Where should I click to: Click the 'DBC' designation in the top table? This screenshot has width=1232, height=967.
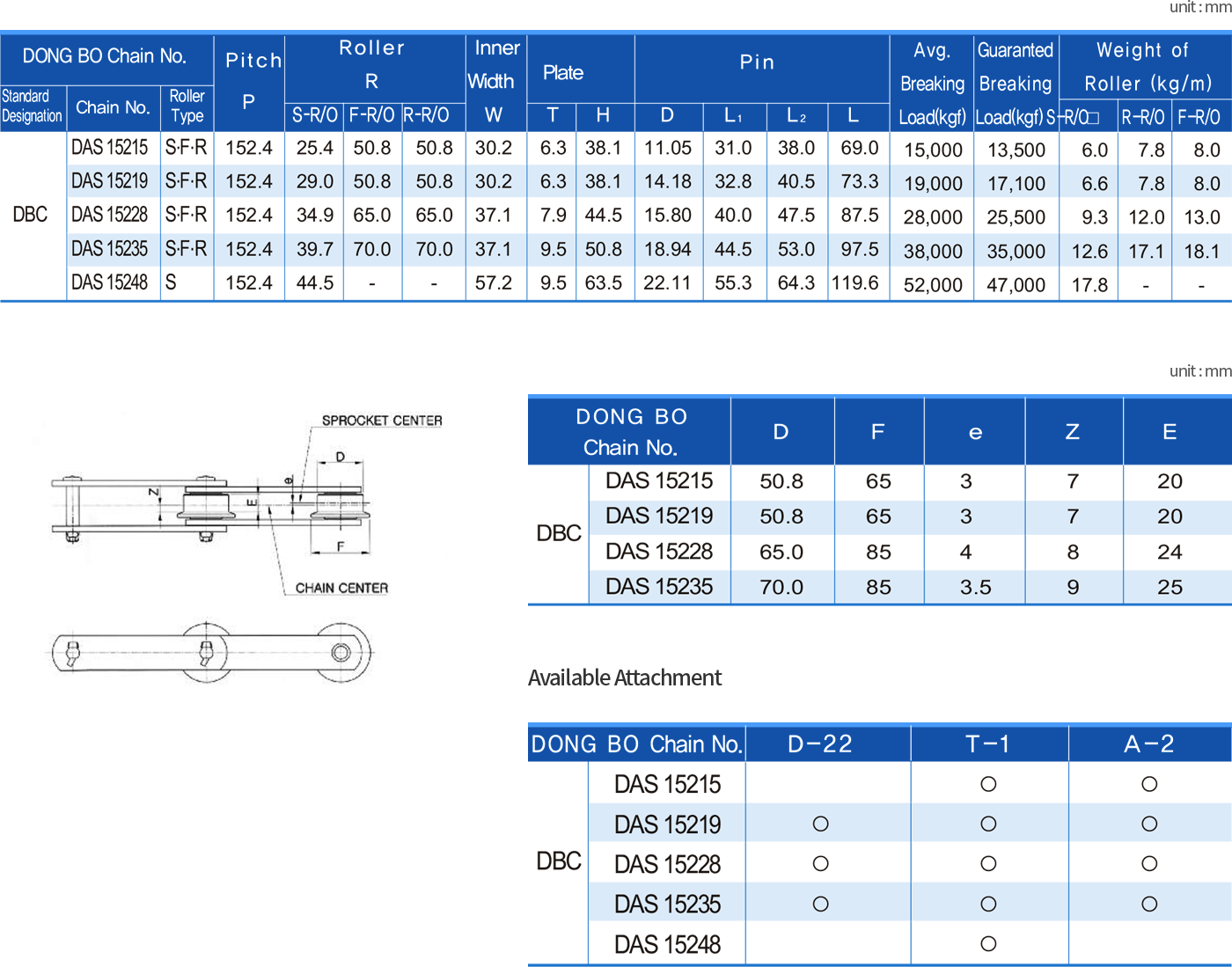(30, 215)
